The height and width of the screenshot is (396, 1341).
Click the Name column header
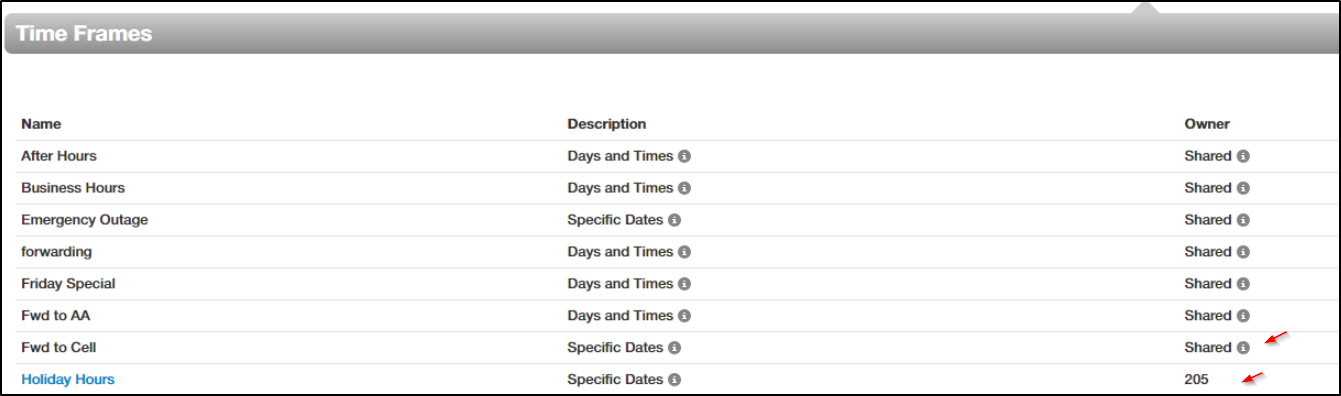pos(41,124)
